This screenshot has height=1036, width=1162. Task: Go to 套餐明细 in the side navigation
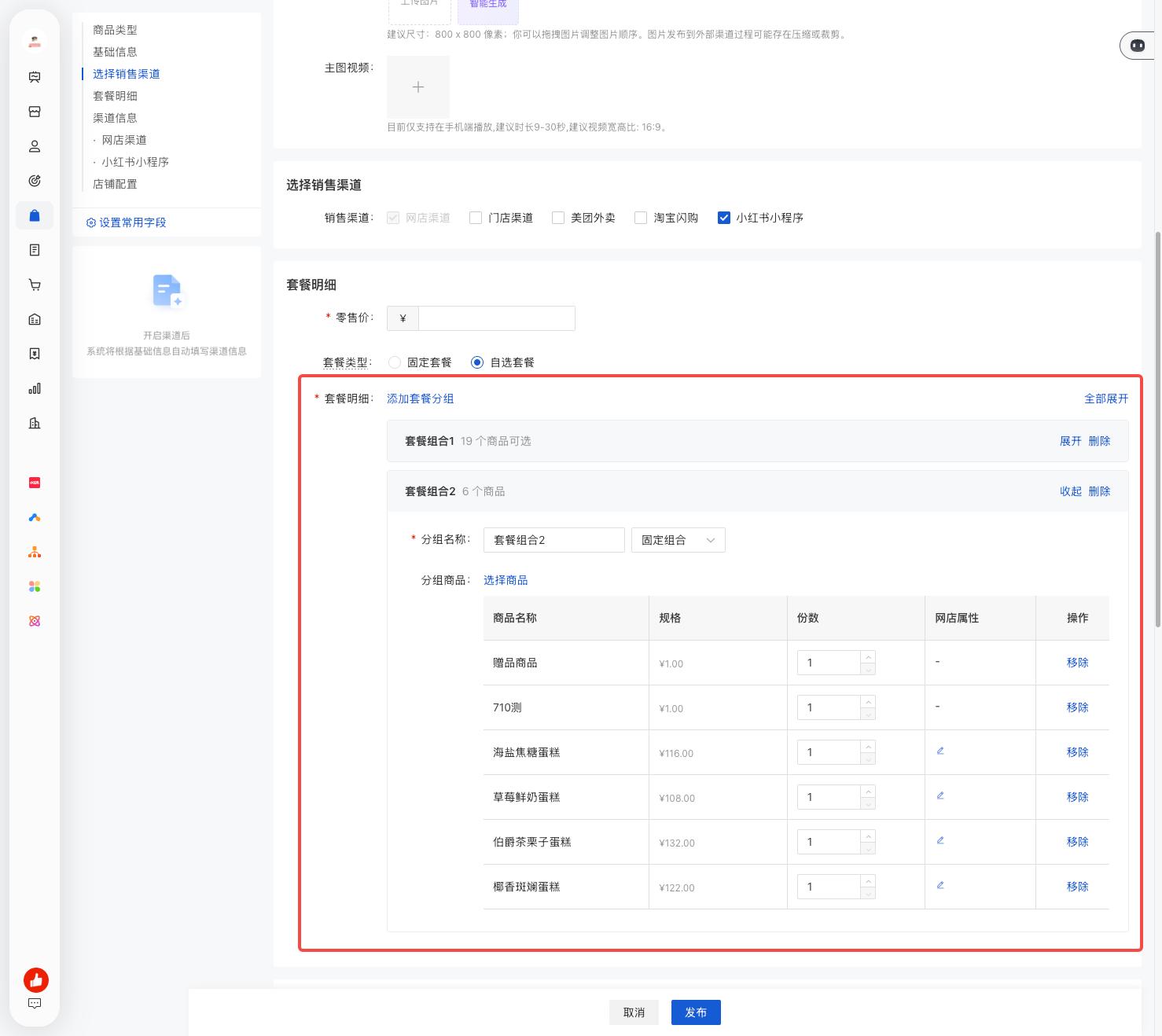[x=115, y=96]
